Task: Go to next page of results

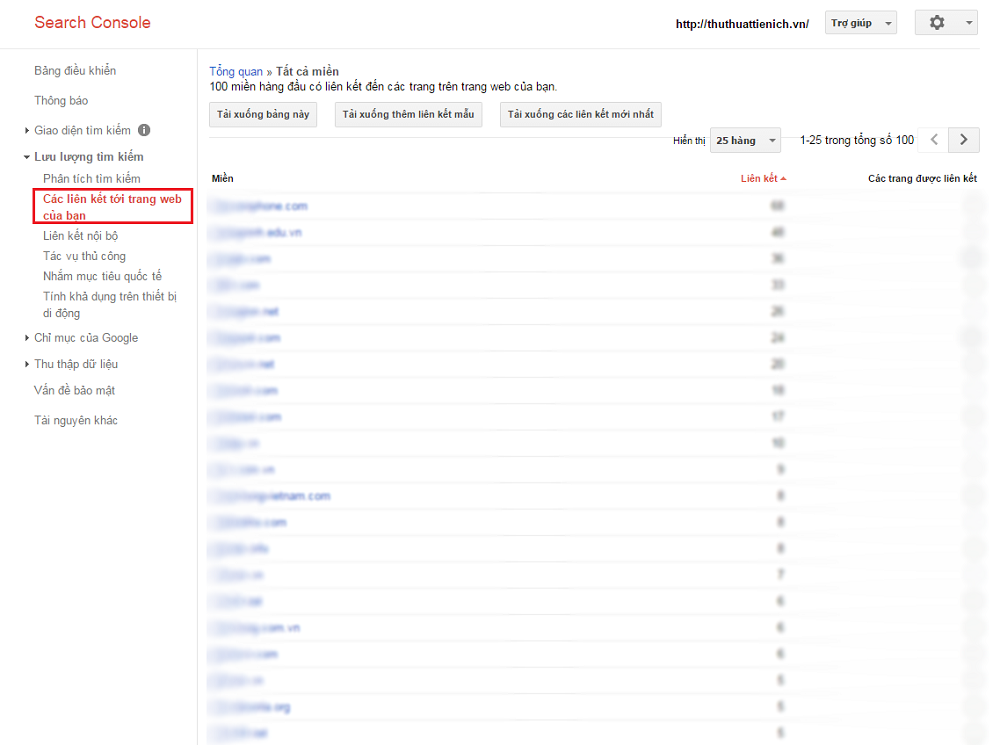Action: 963,140
